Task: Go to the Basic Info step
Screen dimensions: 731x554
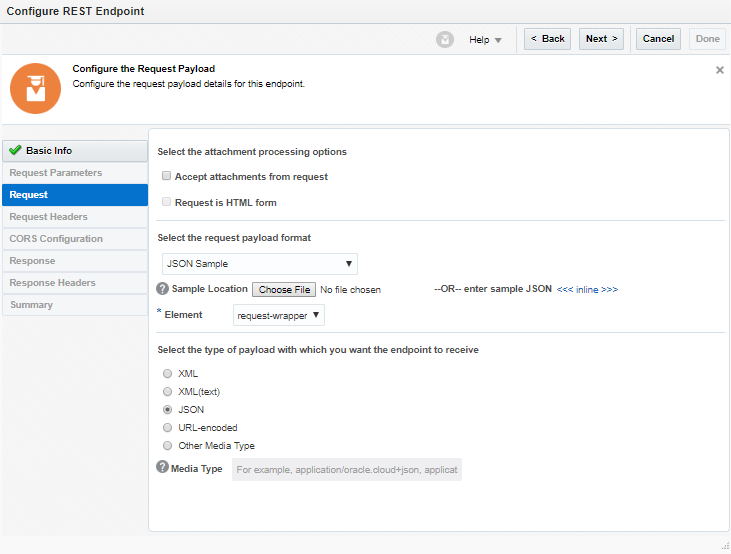Action: (x=49, y=151)
